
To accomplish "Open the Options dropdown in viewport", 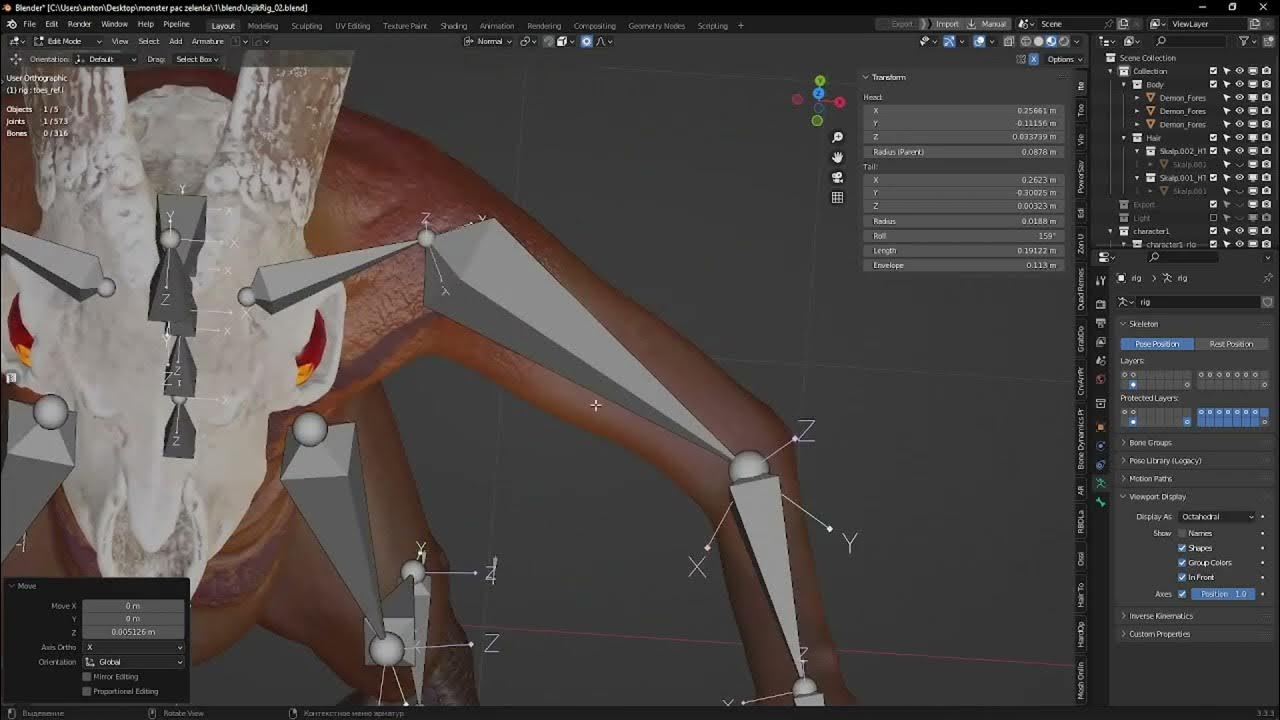I will [1065, 59].
